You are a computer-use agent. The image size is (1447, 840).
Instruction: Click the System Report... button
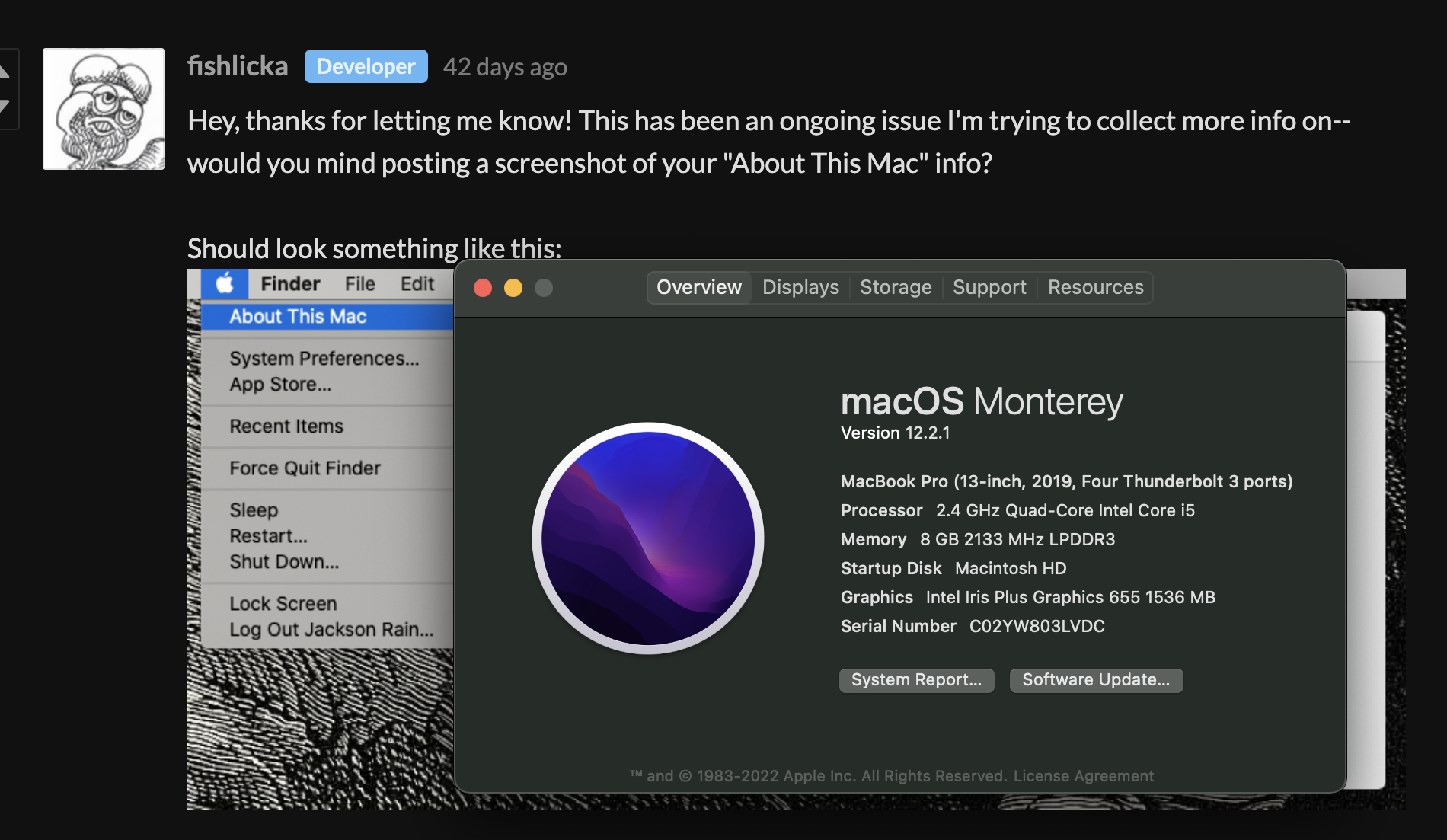click(916, 680)
